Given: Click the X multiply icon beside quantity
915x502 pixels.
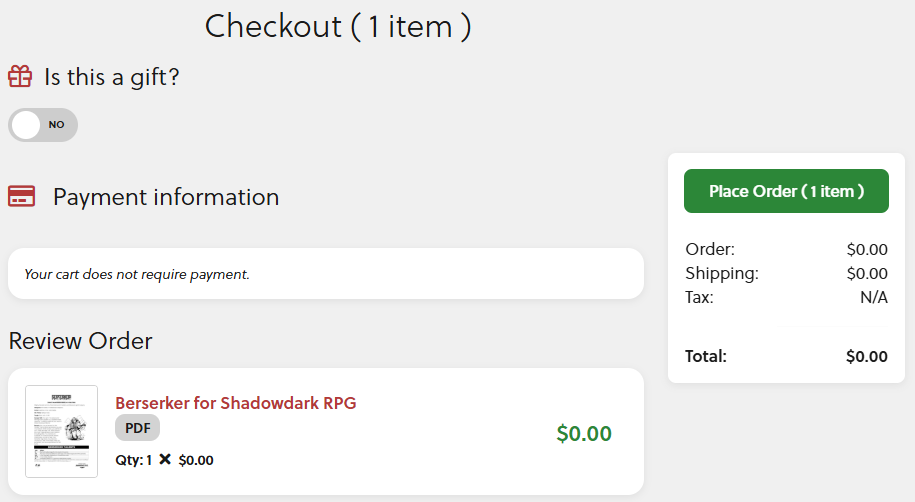Looking at the screenshot, I should [x=165, y=459].
